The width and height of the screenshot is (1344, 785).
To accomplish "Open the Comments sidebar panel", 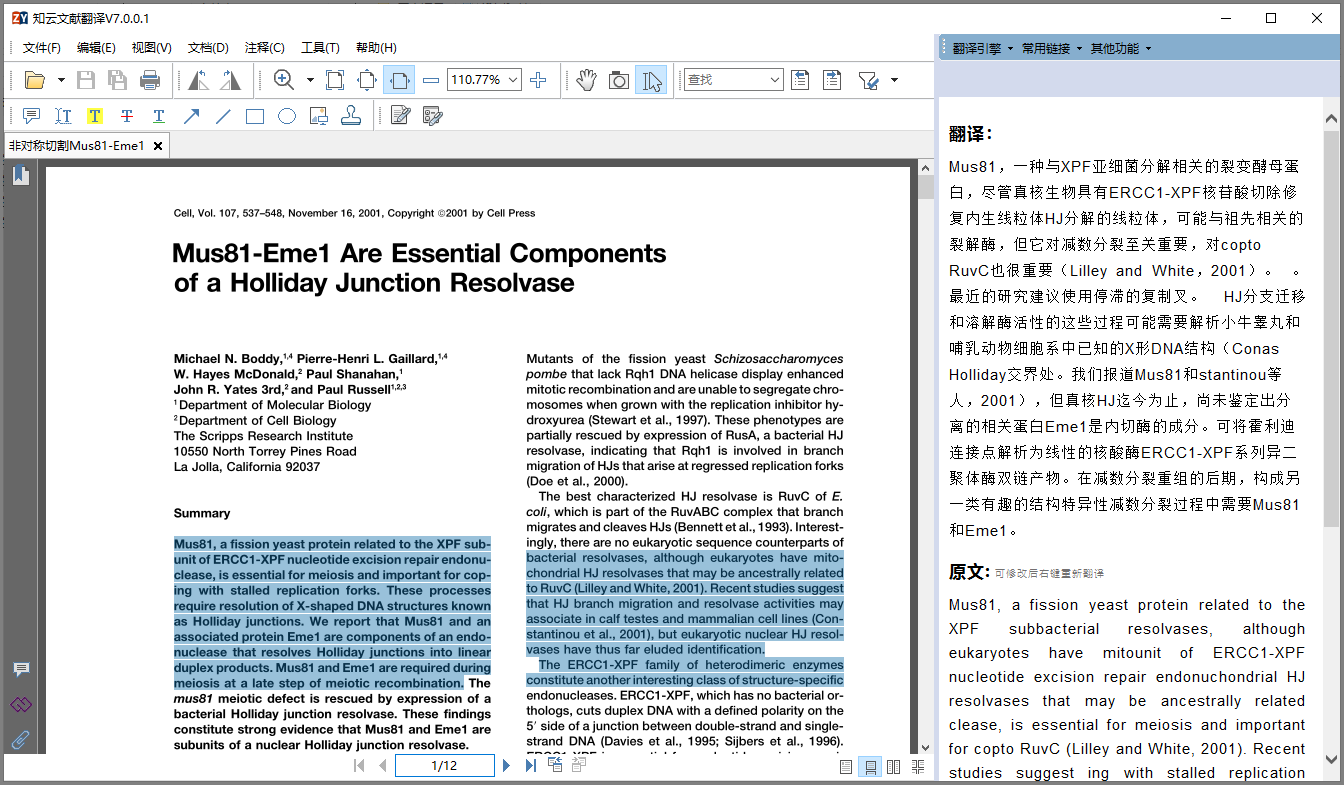I will [x=21, y=669].
